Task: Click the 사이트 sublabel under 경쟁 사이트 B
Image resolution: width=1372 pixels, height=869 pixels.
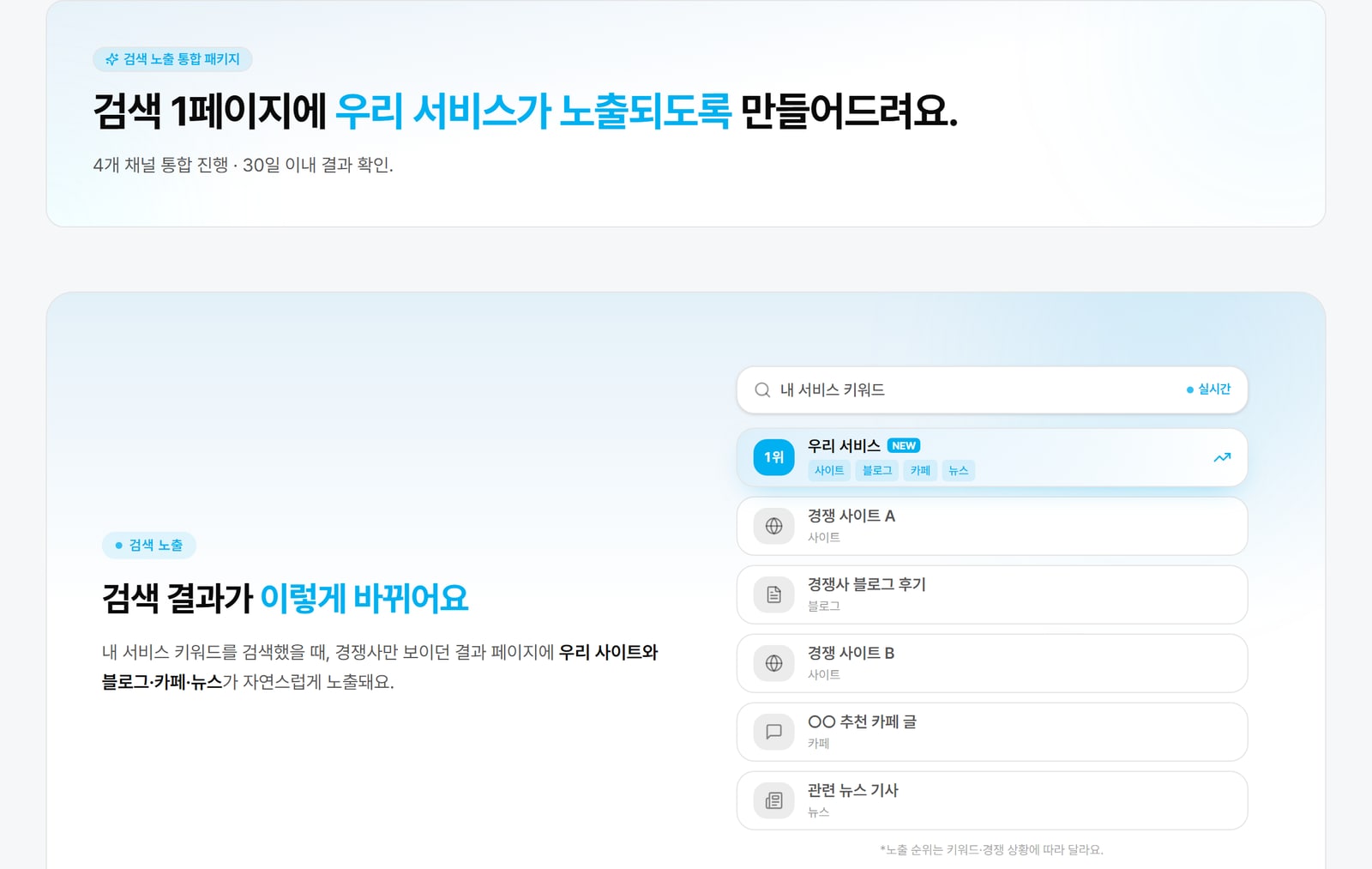Action: click(824, 674)
